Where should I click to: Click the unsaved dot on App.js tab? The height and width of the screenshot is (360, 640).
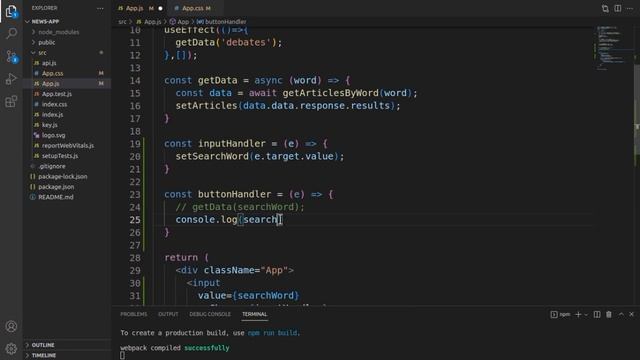click(x=160, y=8)
